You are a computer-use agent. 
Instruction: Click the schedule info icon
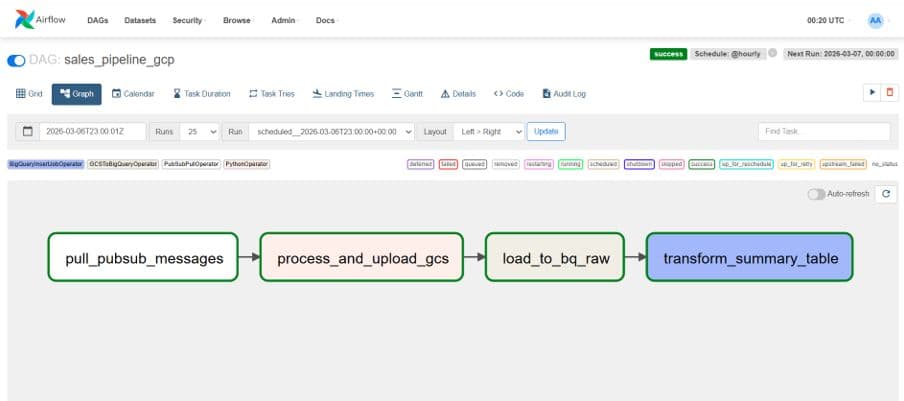[772, 53]
